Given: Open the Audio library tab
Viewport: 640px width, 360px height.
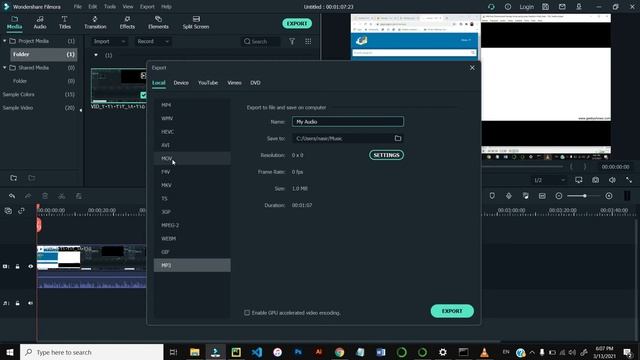Looking at the screenshot, I should click(x=40, y=22).
